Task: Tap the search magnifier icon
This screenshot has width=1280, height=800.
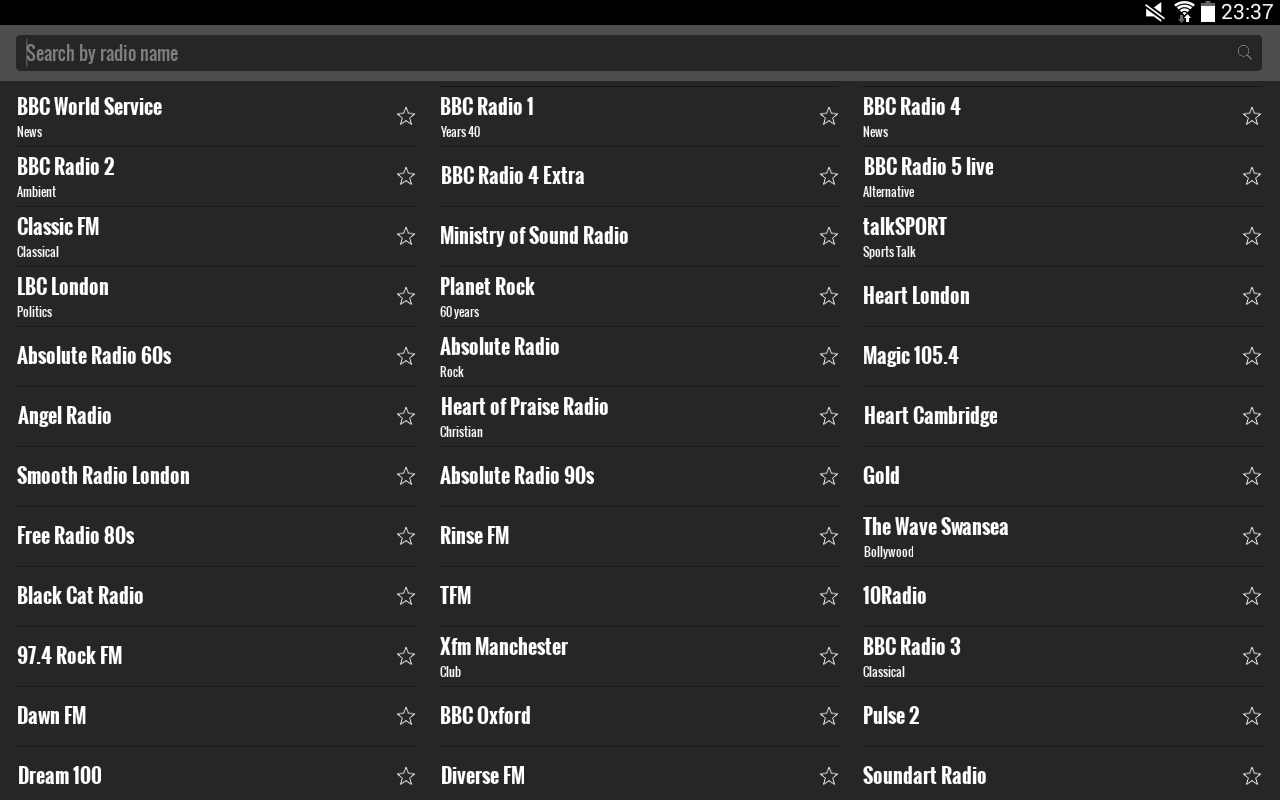Action: click(x=1245, y=53)
